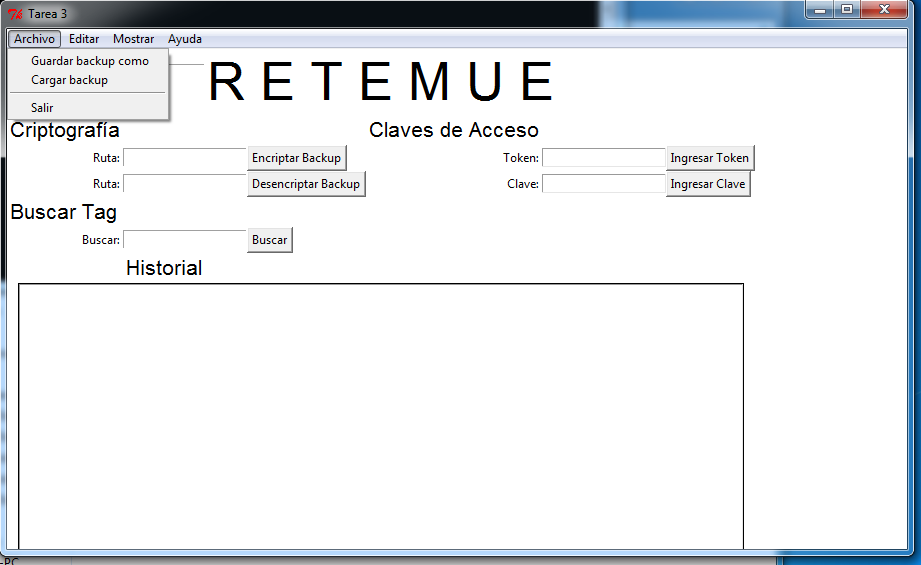Click the Criptografía section label

click(x=65, y=130)
